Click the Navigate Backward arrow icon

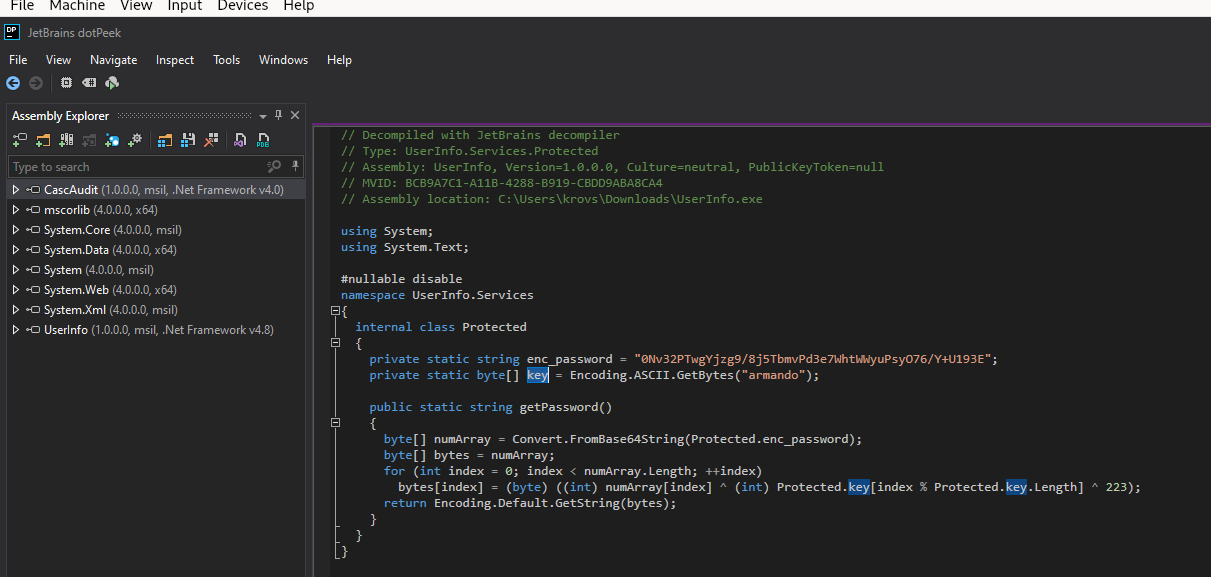point(13,83)
